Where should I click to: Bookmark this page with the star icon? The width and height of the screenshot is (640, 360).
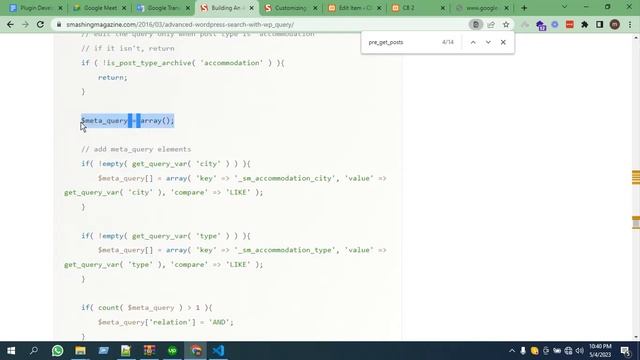(506, 24)
